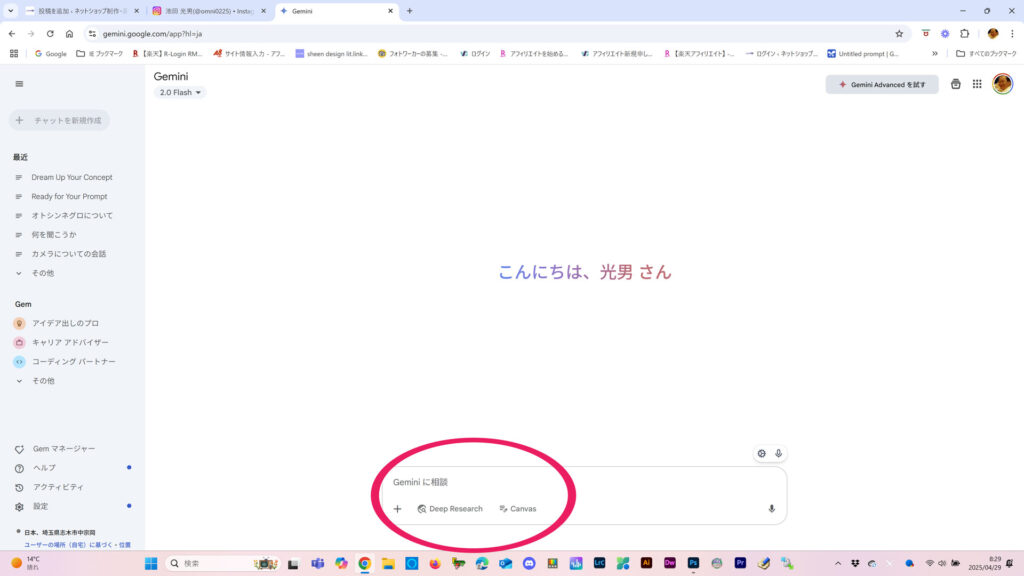The height and width of the screenshot is (576, 1024).
Task: Open Photoshop from the taskbar
Action: click(x=693, y=563)
